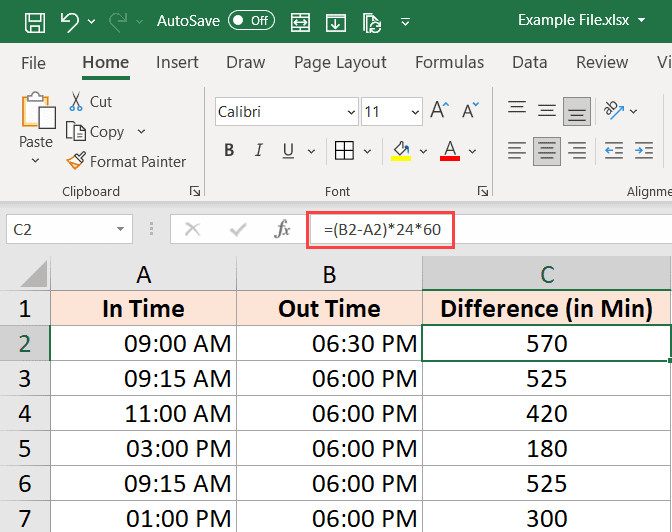This screenshot has height=532, width=672.
Task: Click the Save icon in title bar
Action: [33, 20]
